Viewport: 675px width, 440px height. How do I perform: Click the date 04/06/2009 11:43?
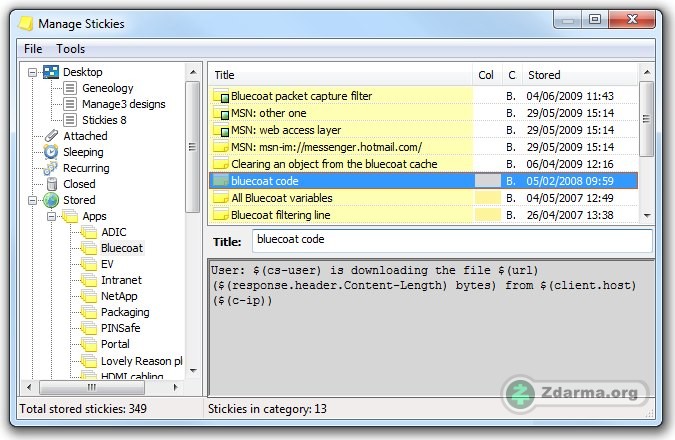pyautogui.click(x=570, y=96)
